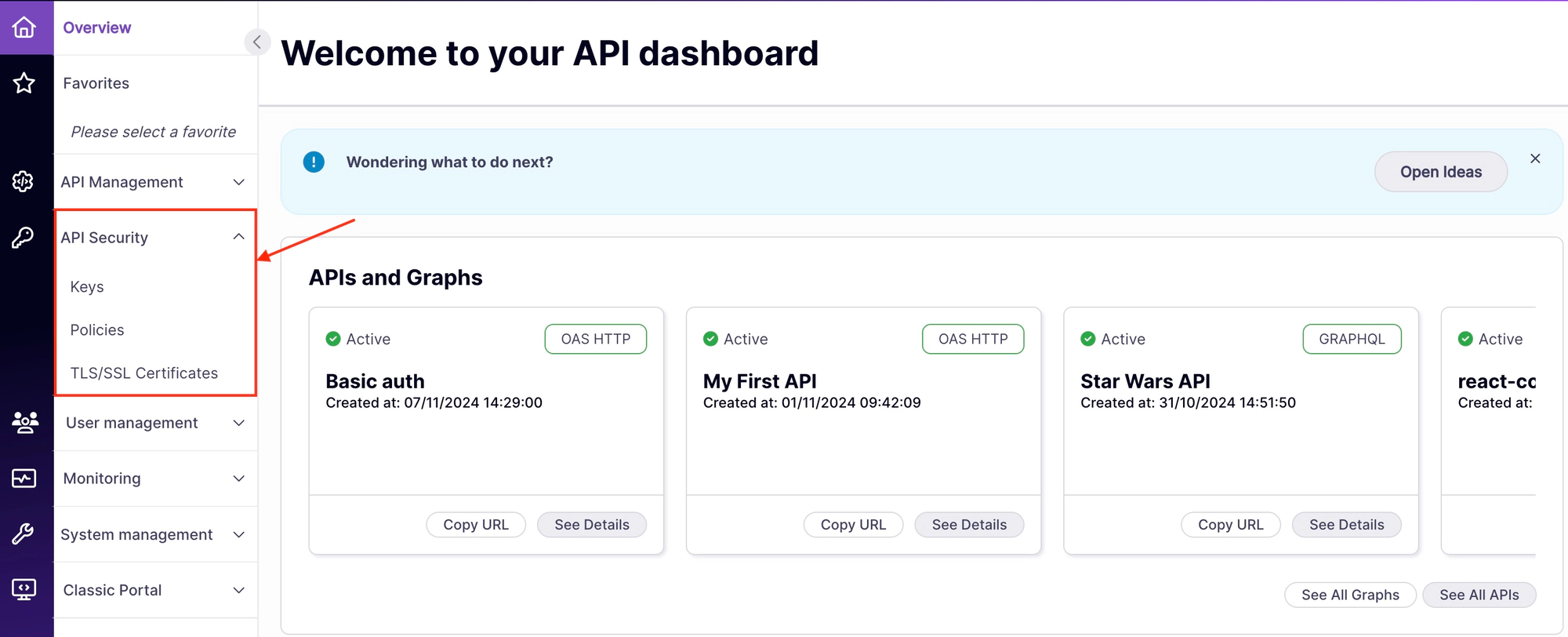Click the home icon in sidebar
The width and height of the screenshot is (1568, 637).
(24, 27)
